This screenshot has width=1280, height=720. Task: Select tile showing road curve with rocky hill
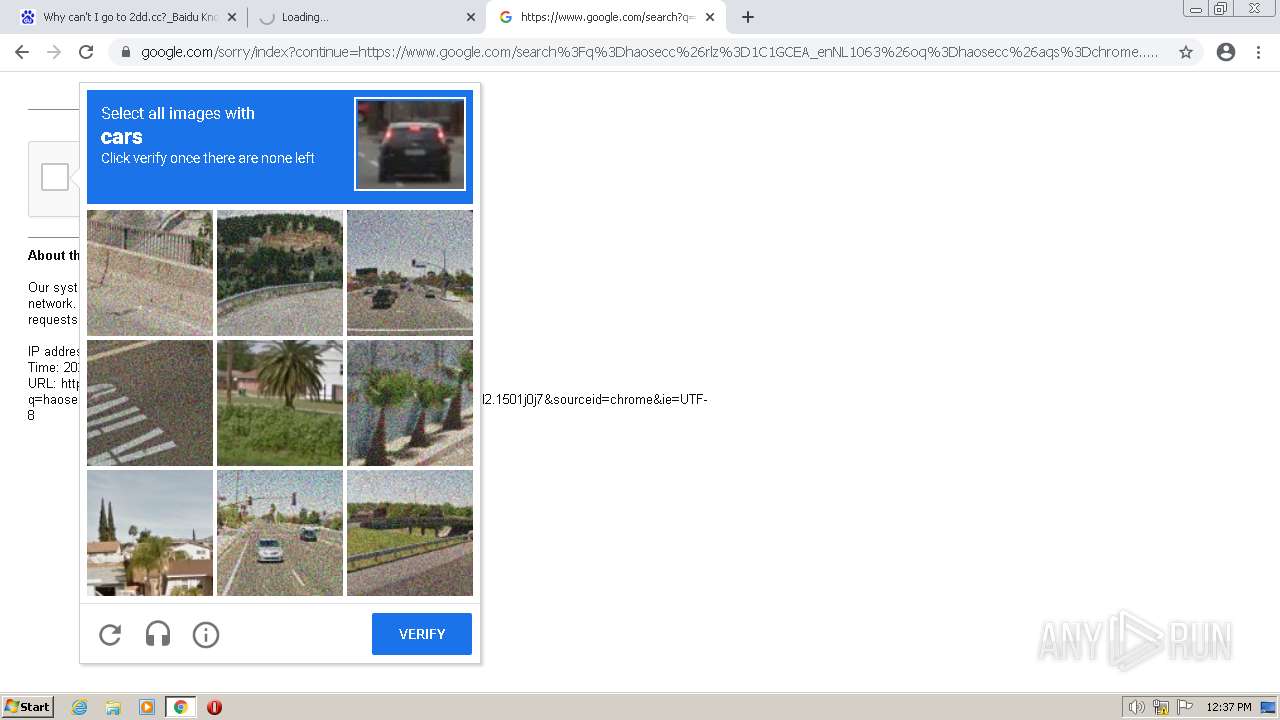click(280, 273)
